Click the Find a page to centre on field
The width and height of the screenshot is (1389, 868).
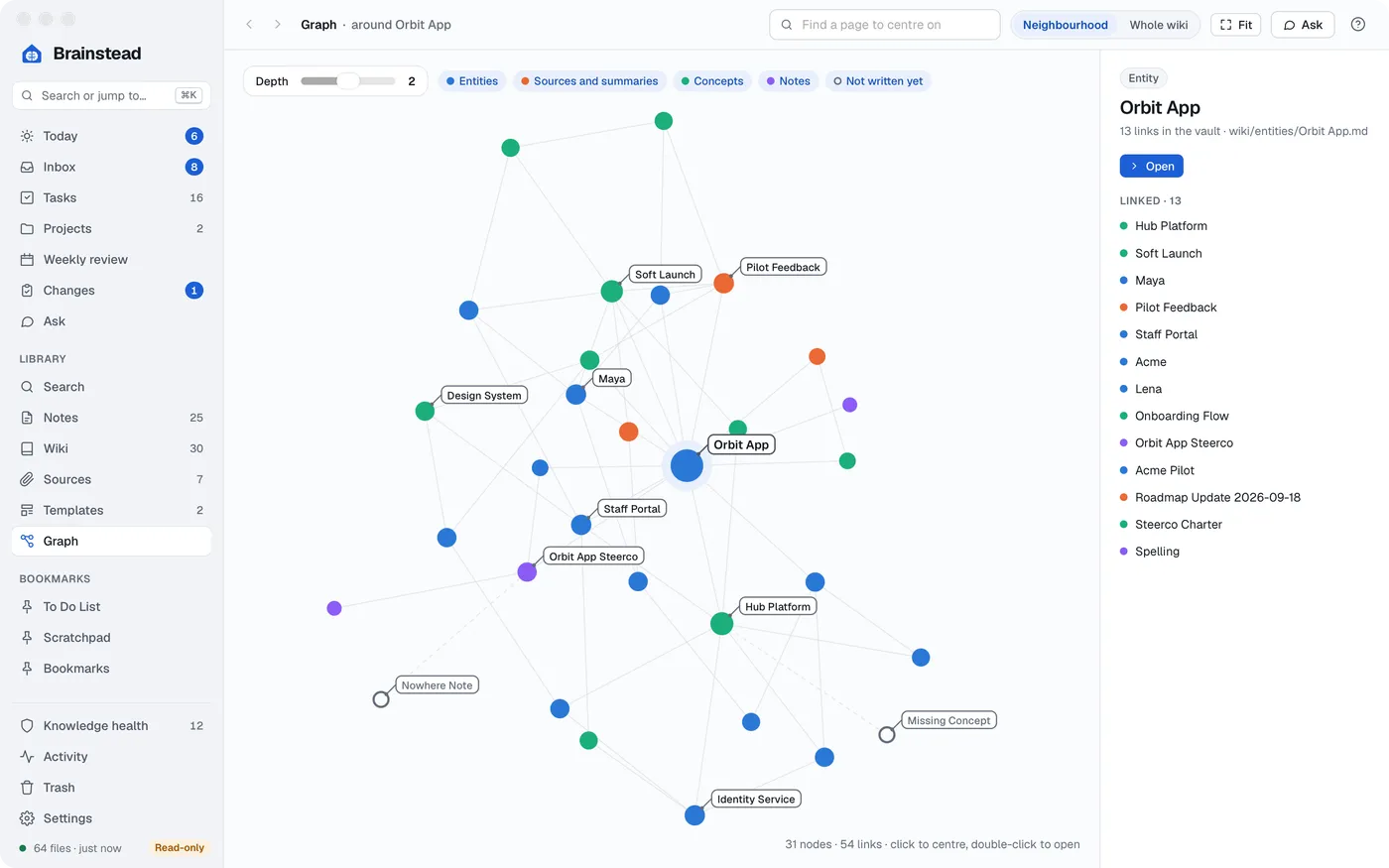point(885,25)
